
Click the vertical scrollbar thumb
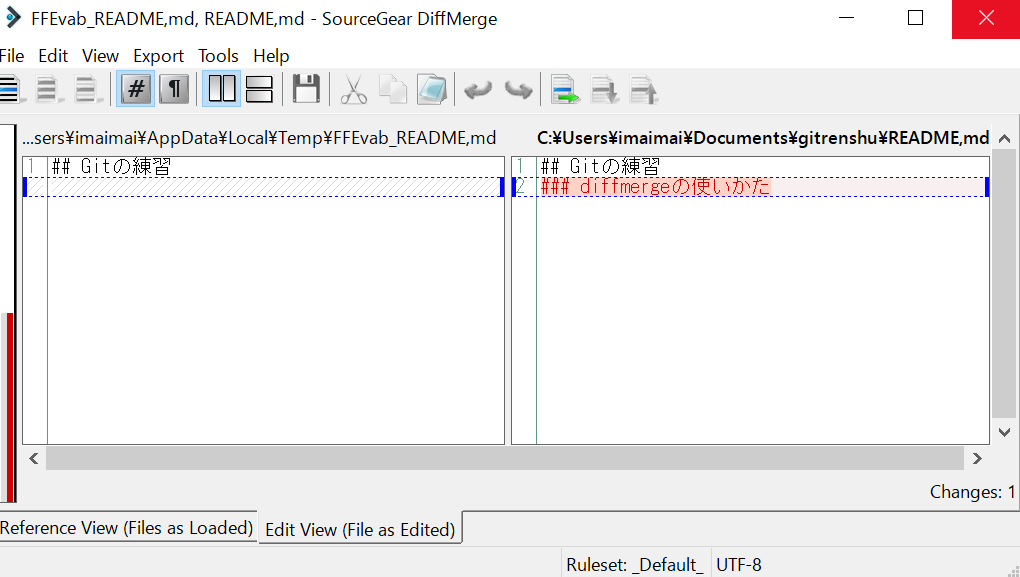(1004, 284)
